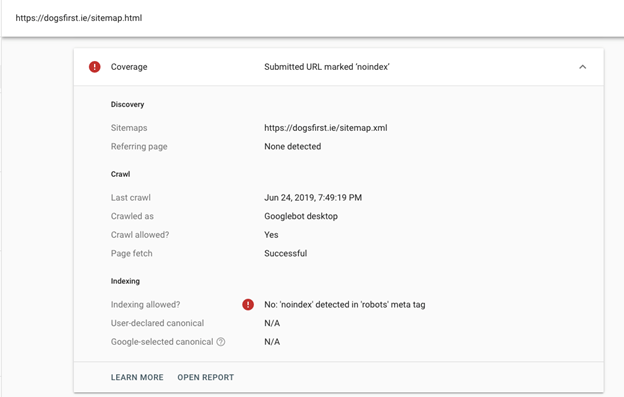Click the 'Yes' crawl allowed value
The image size is (624, 397).
click(x=271, y=235)
